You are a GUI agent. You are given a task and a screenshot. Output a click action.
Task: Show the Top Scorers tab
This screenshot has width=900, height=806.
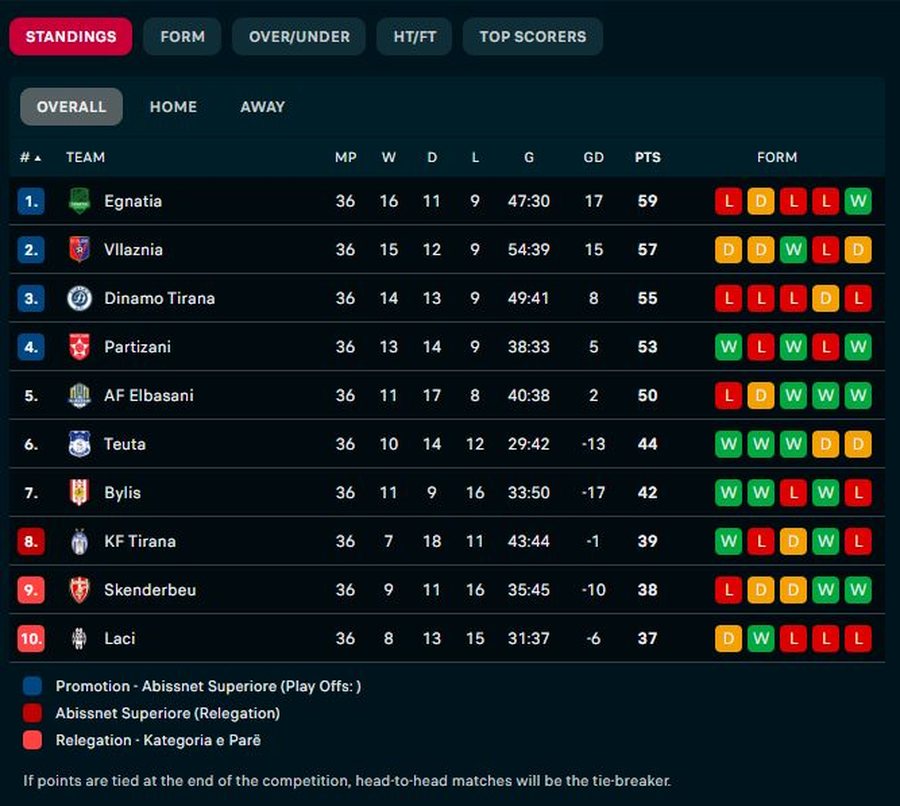coord(533,37)
